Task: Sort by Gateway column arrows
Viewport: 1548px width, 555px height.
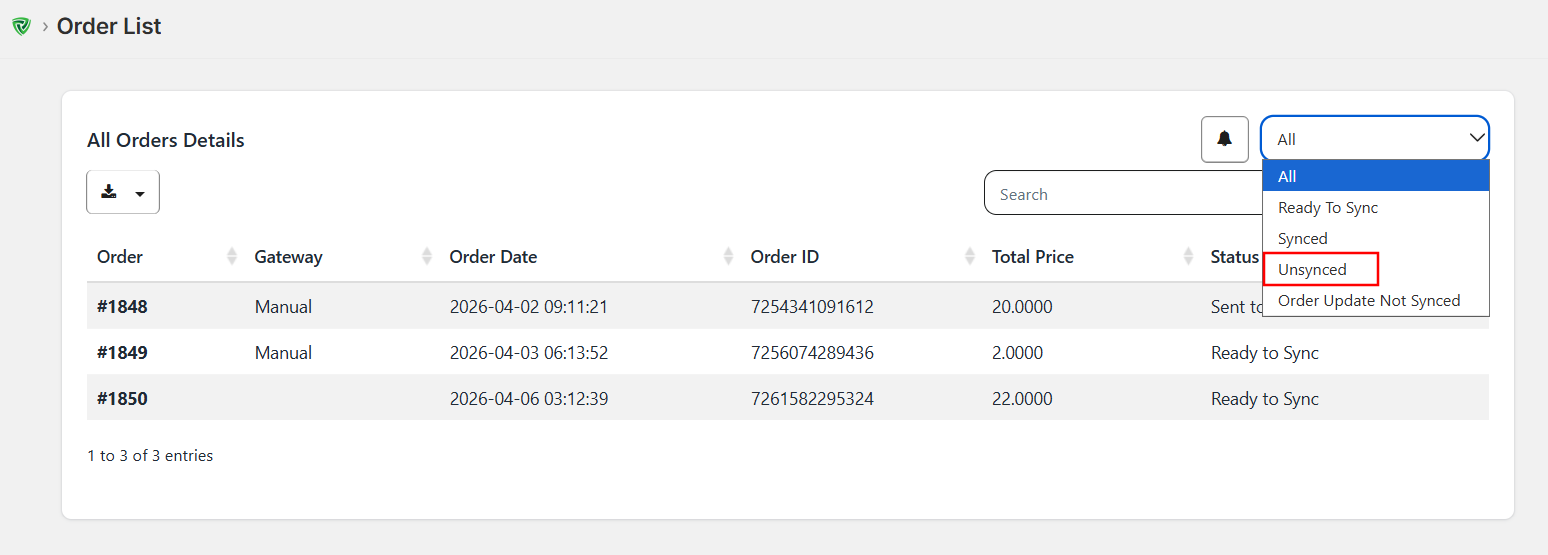Action: pos(427,257)
